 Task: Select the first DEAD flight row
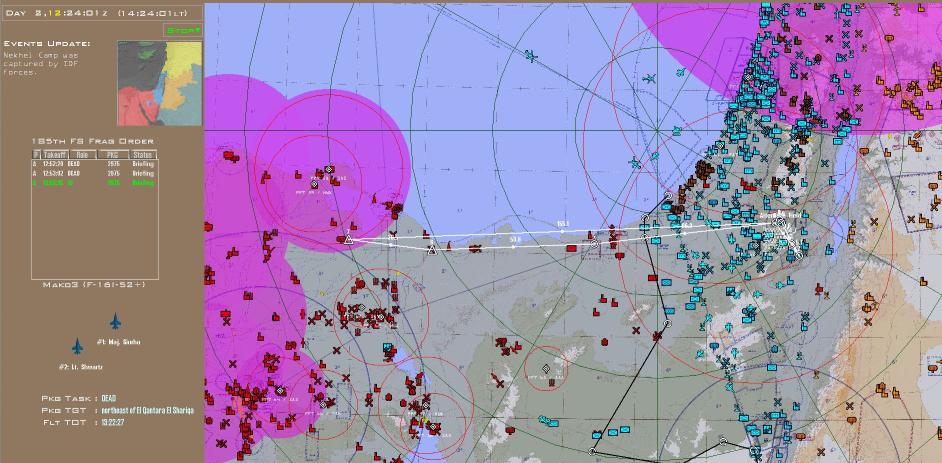94,164
